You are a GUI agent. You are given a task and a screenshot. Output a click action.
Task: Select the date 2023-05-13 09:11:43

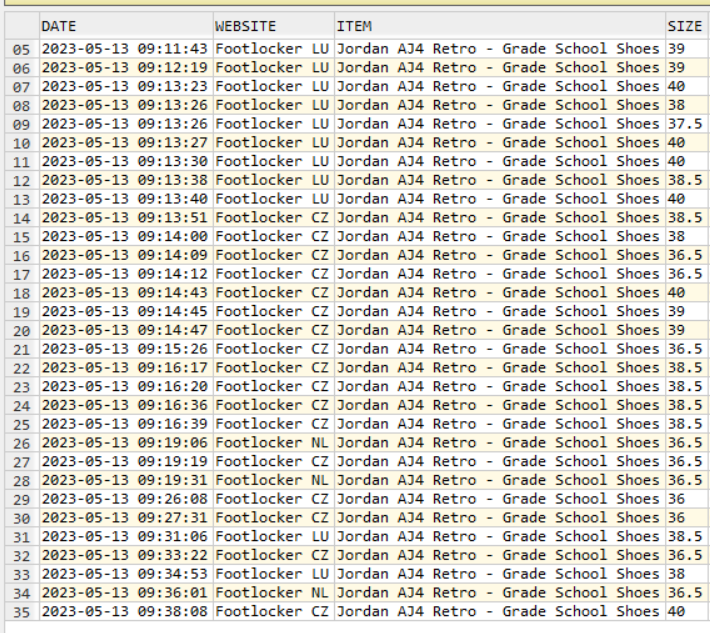(125, 49)
